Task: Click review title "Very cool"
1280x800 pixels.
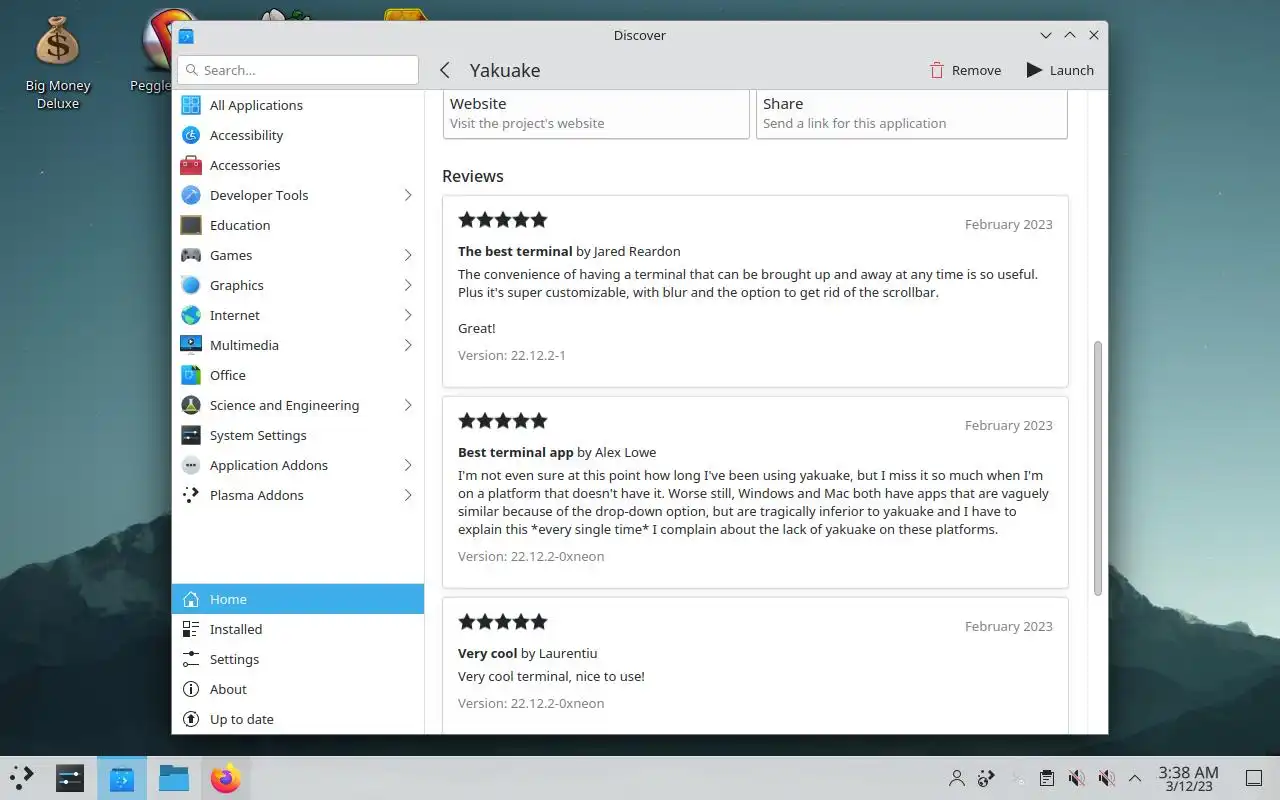Action: (487, 653)
